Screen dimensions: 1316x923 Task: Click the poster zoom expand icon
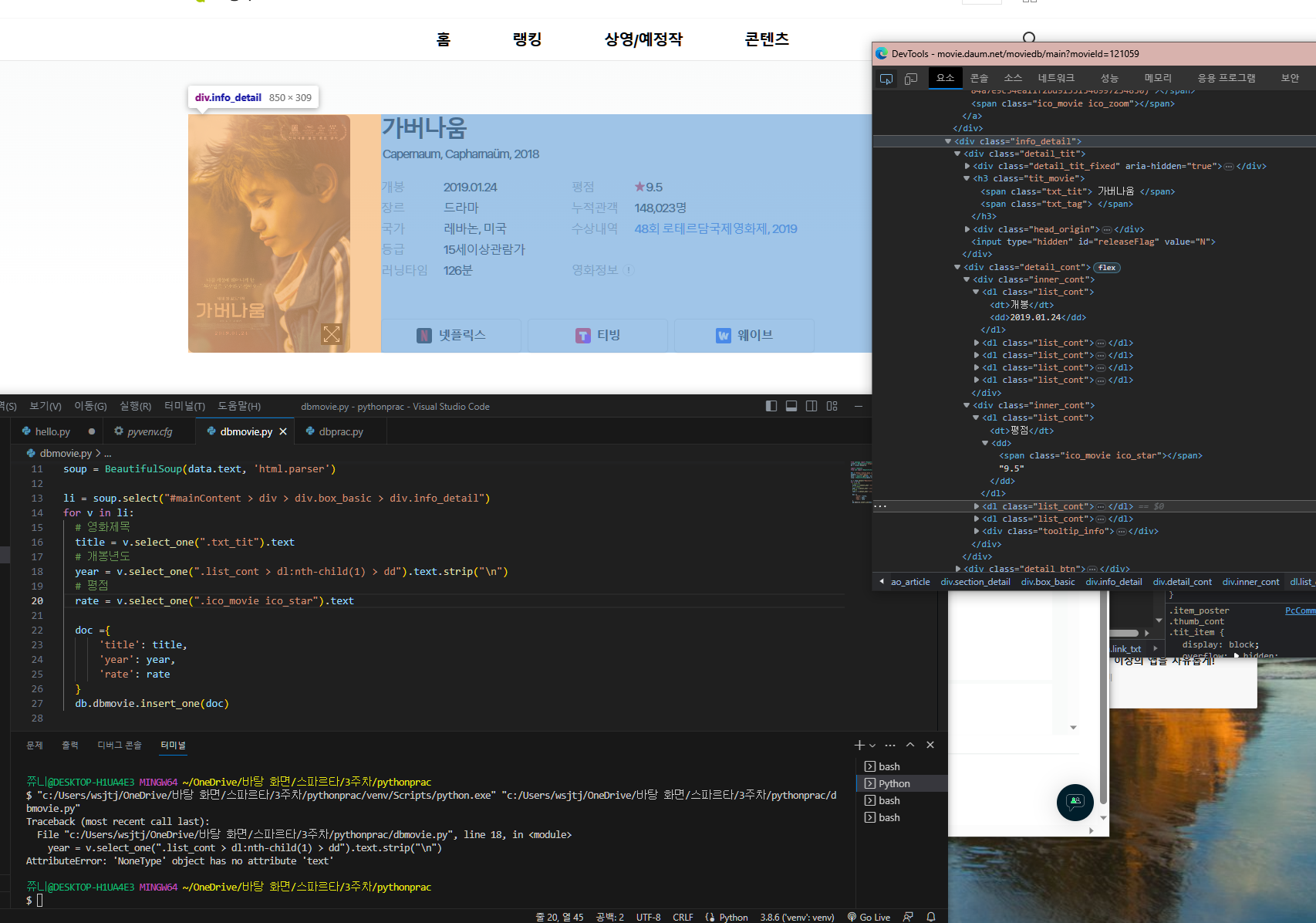tap(332, 334)
